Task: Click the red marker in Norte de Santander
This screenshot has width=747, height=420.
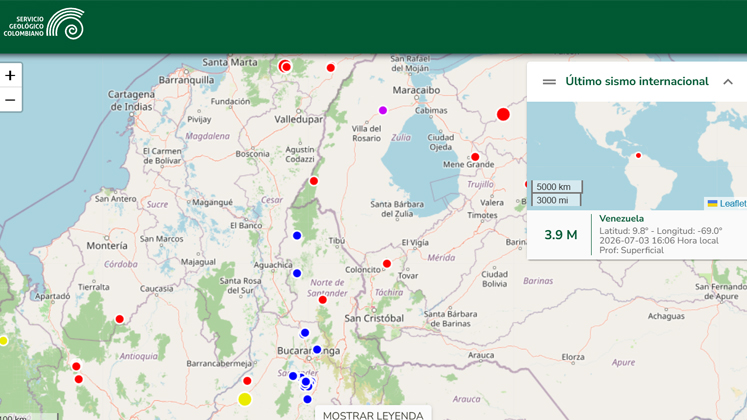Action: (x=323, y=300)
